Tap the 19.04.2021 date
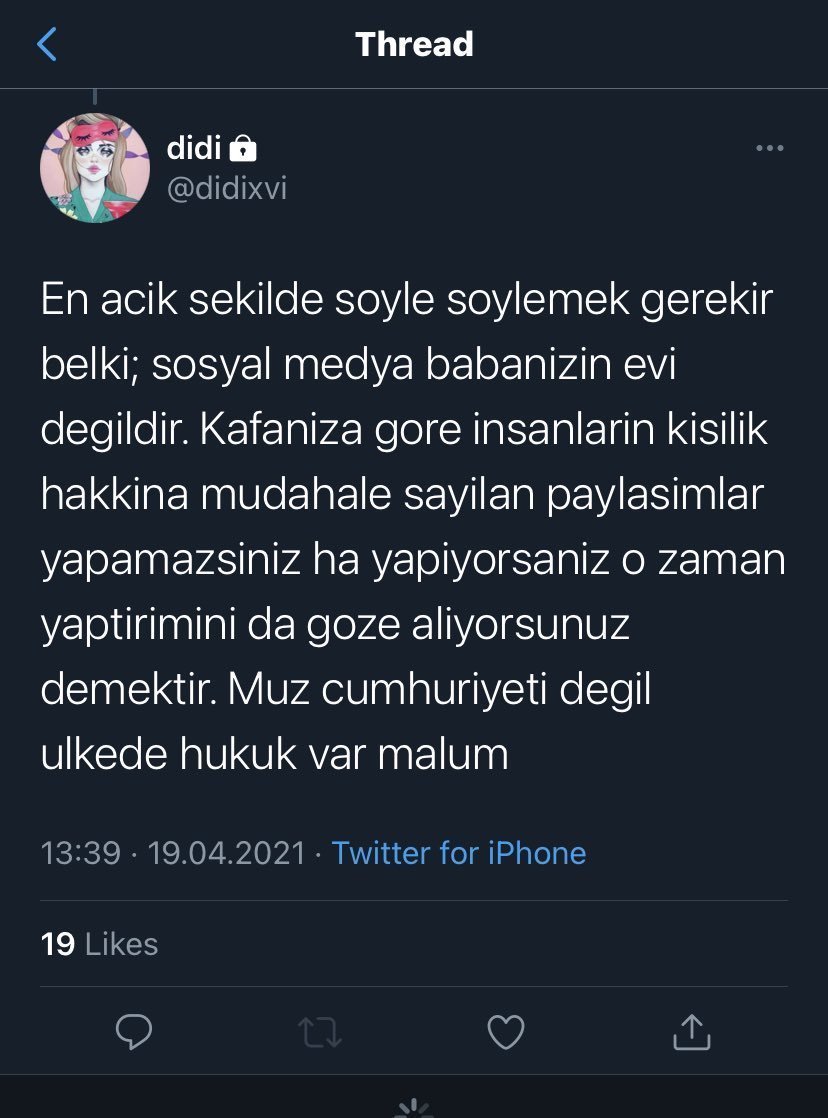The width and height of the screenshot is (828, 1118). click(x=226, y=853)
